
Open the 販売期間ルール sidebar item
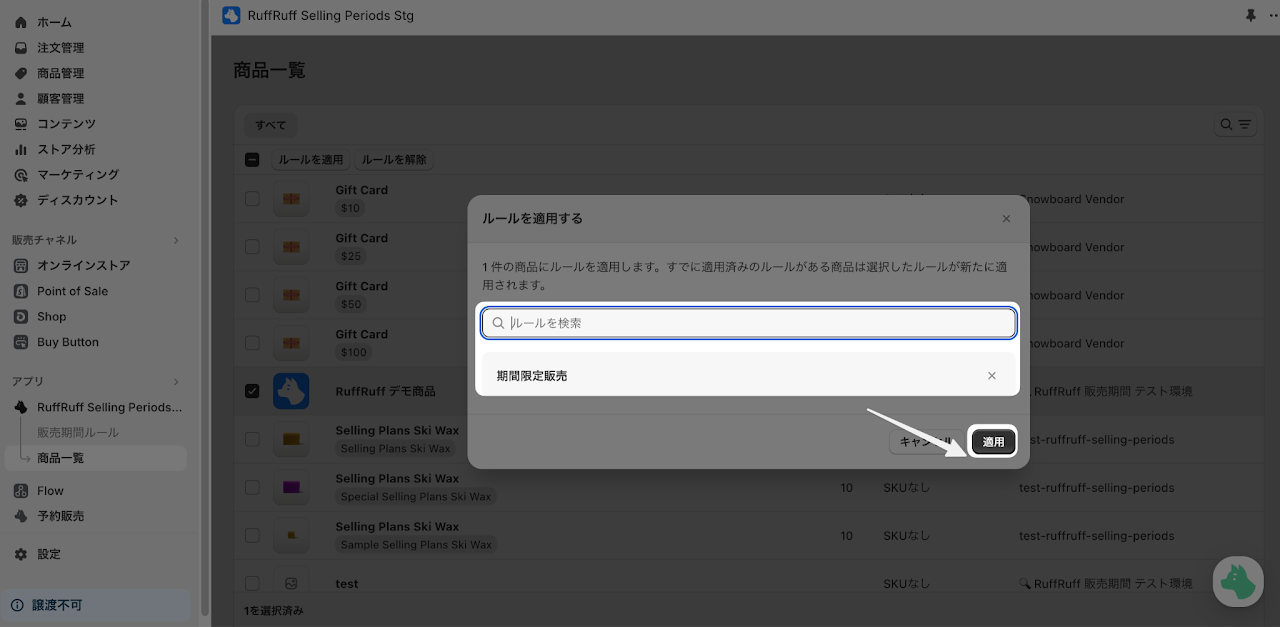point(78,433)
